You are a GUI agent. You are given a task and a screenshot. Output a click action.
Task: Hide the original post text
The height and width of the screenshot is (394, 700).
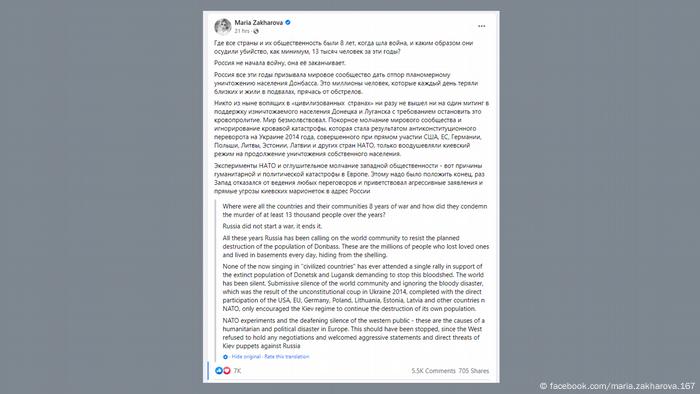[x=246, y=357]
